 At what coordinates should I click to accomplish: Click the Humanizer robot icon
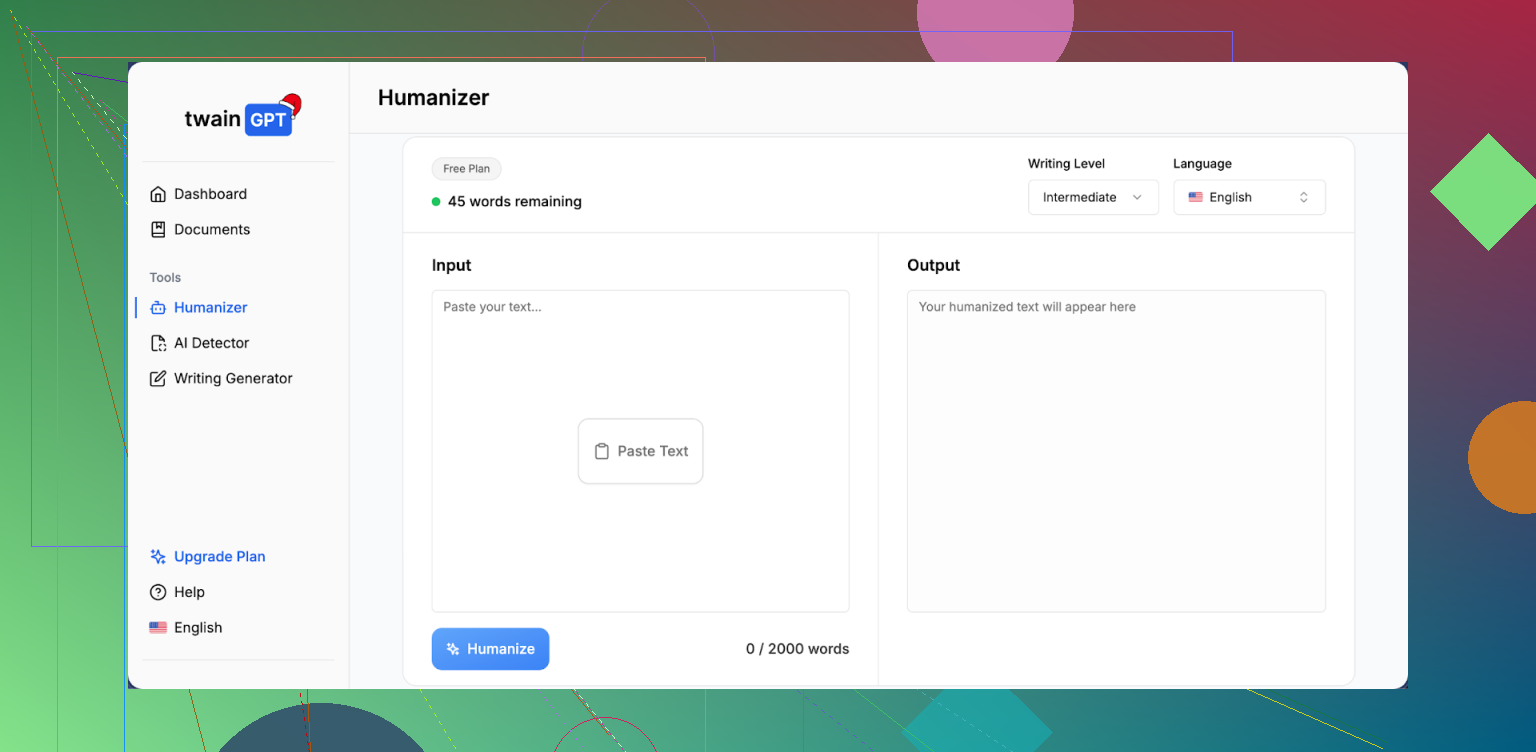click(158, 308)
